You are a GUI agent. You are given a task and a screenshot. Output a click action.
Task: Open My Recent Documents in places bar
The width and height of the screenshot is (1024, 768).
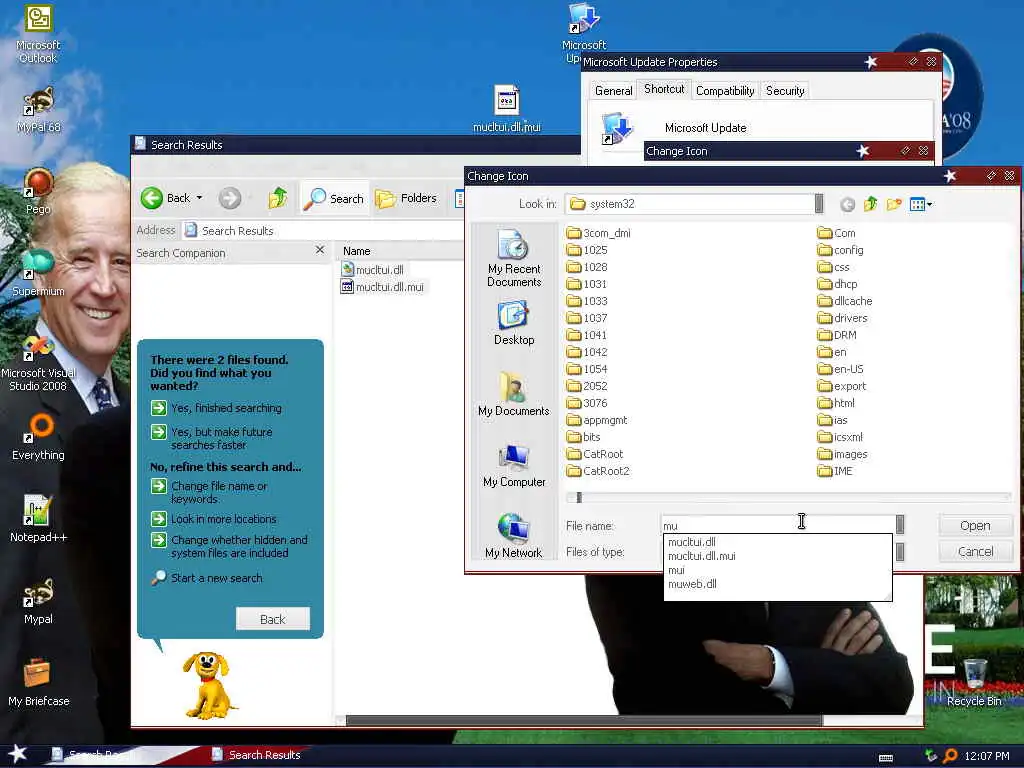[514, 259]
